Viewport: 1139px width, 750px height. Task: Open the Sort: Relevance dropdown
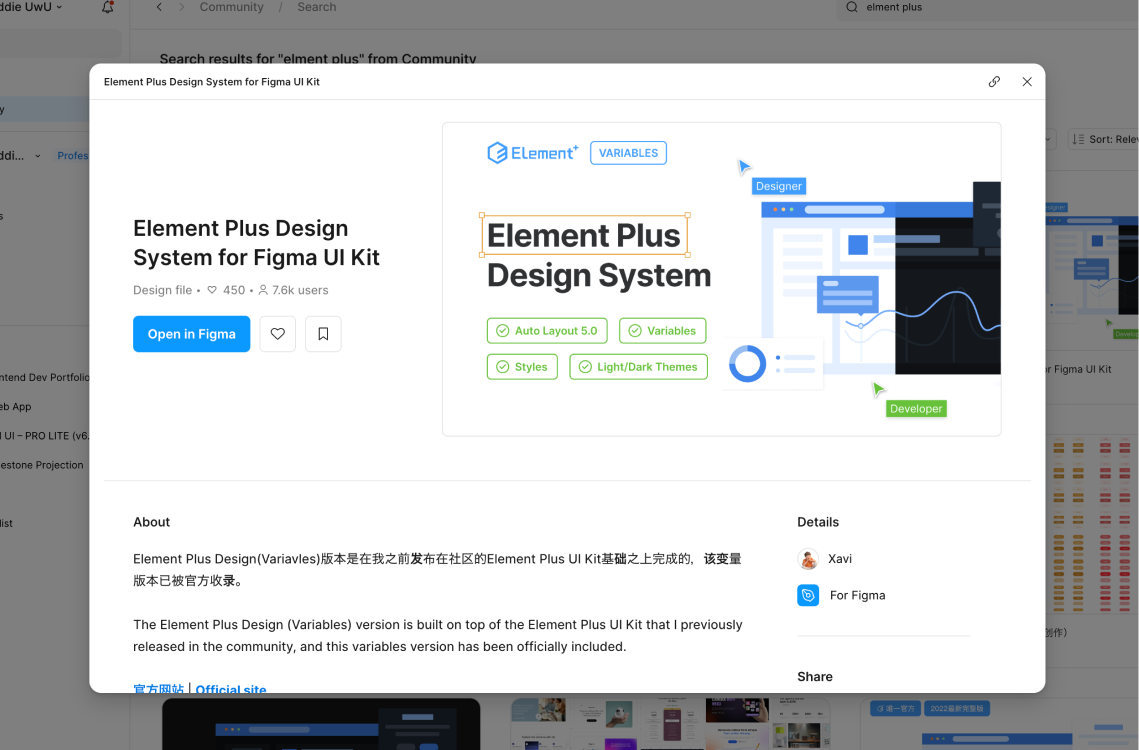point(1103,139)
